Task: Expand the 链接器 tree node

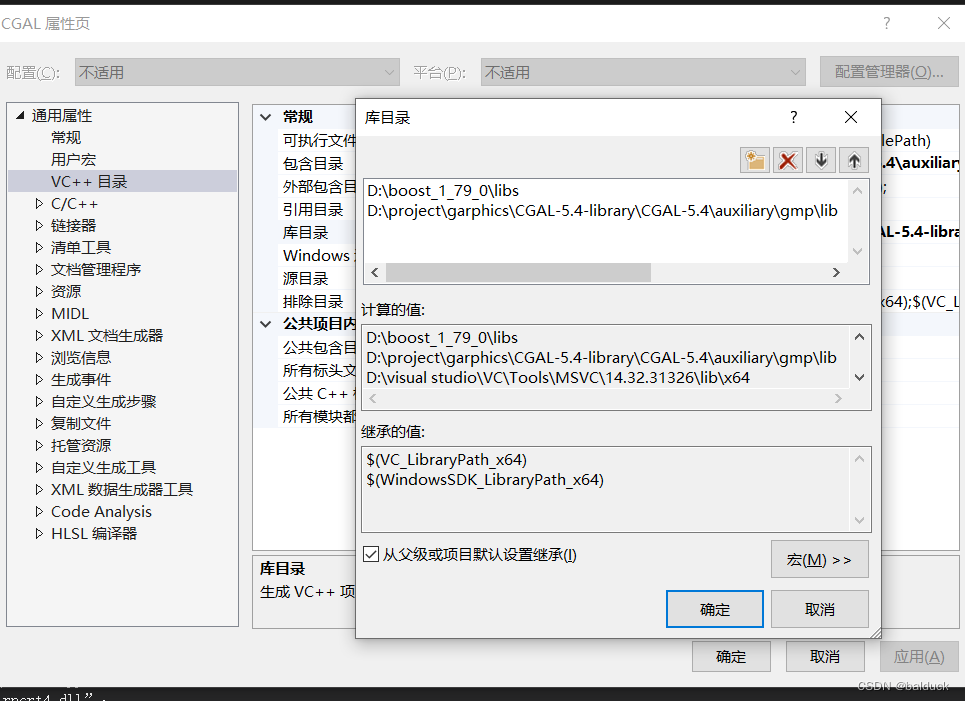Action: click(40, 225)
